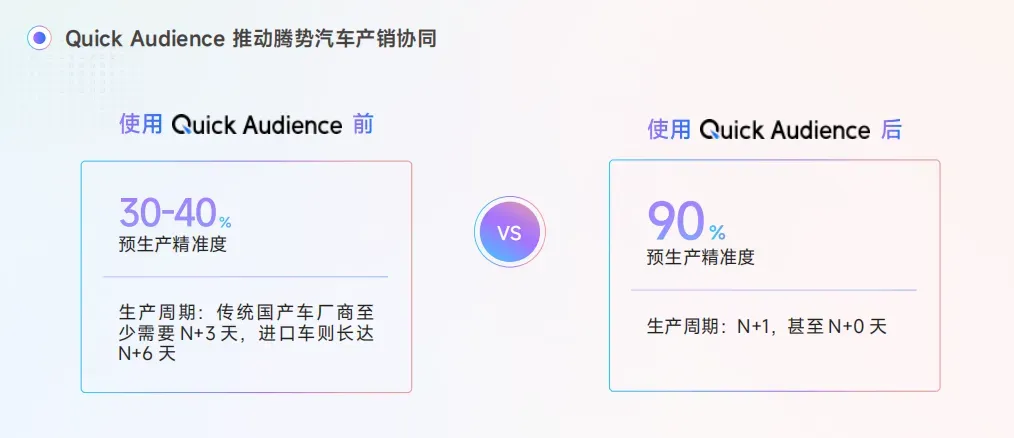Click the round VS badge

tap(508, 232)
